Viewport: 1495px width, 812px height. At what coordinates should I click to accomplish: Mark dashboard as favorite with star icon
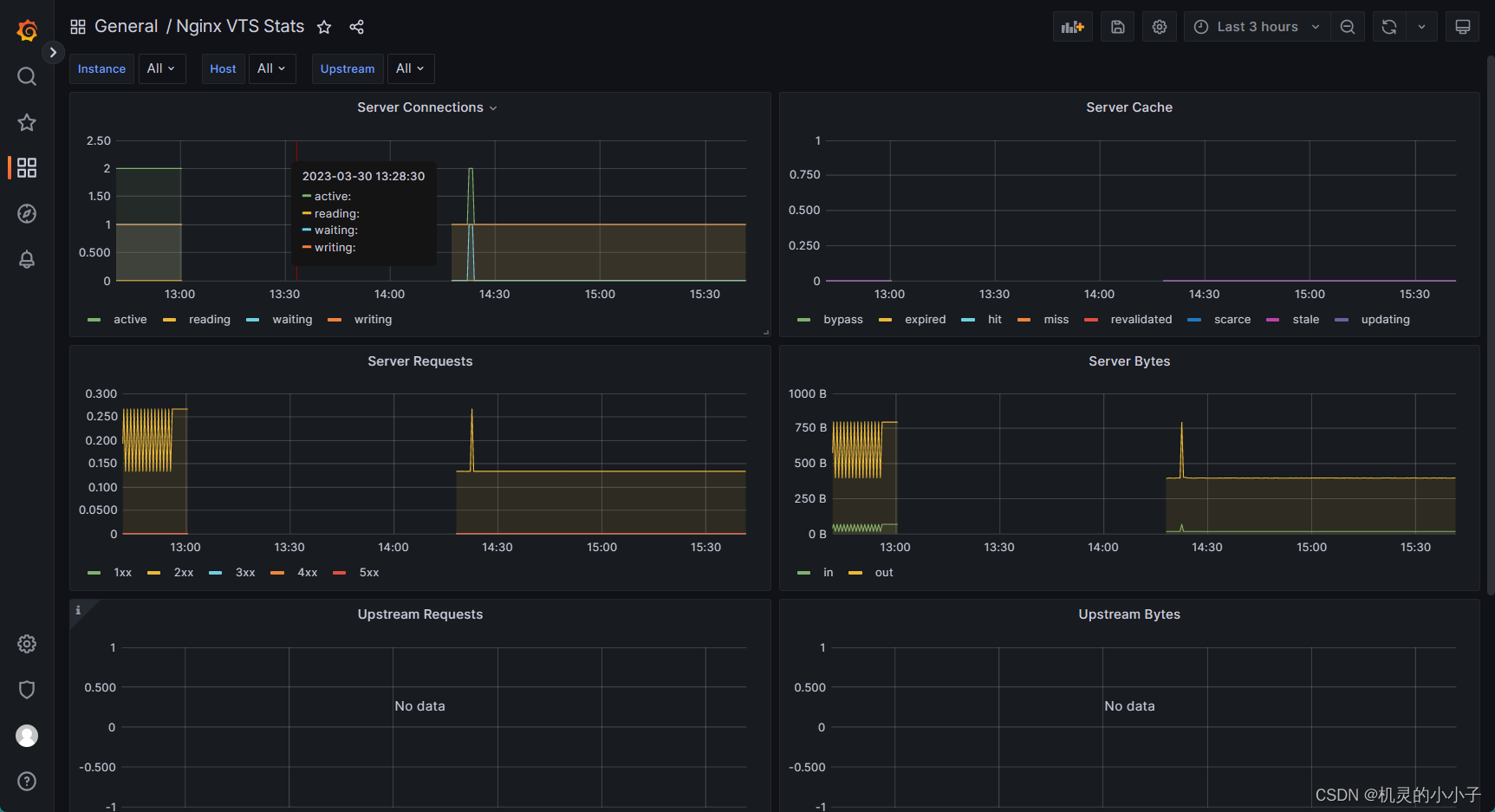pos(324,27)
